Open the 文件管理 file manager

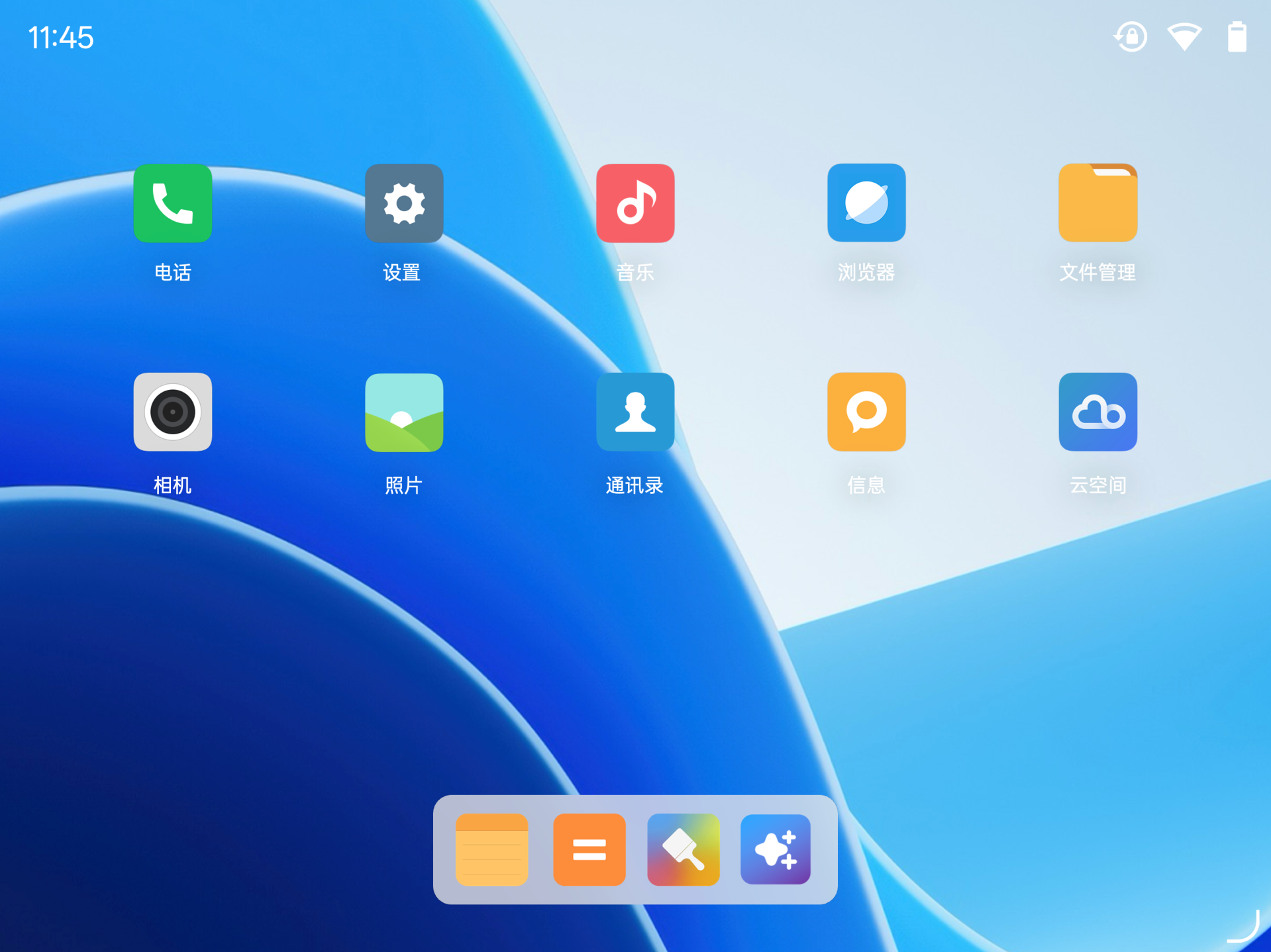point(1097,203)
